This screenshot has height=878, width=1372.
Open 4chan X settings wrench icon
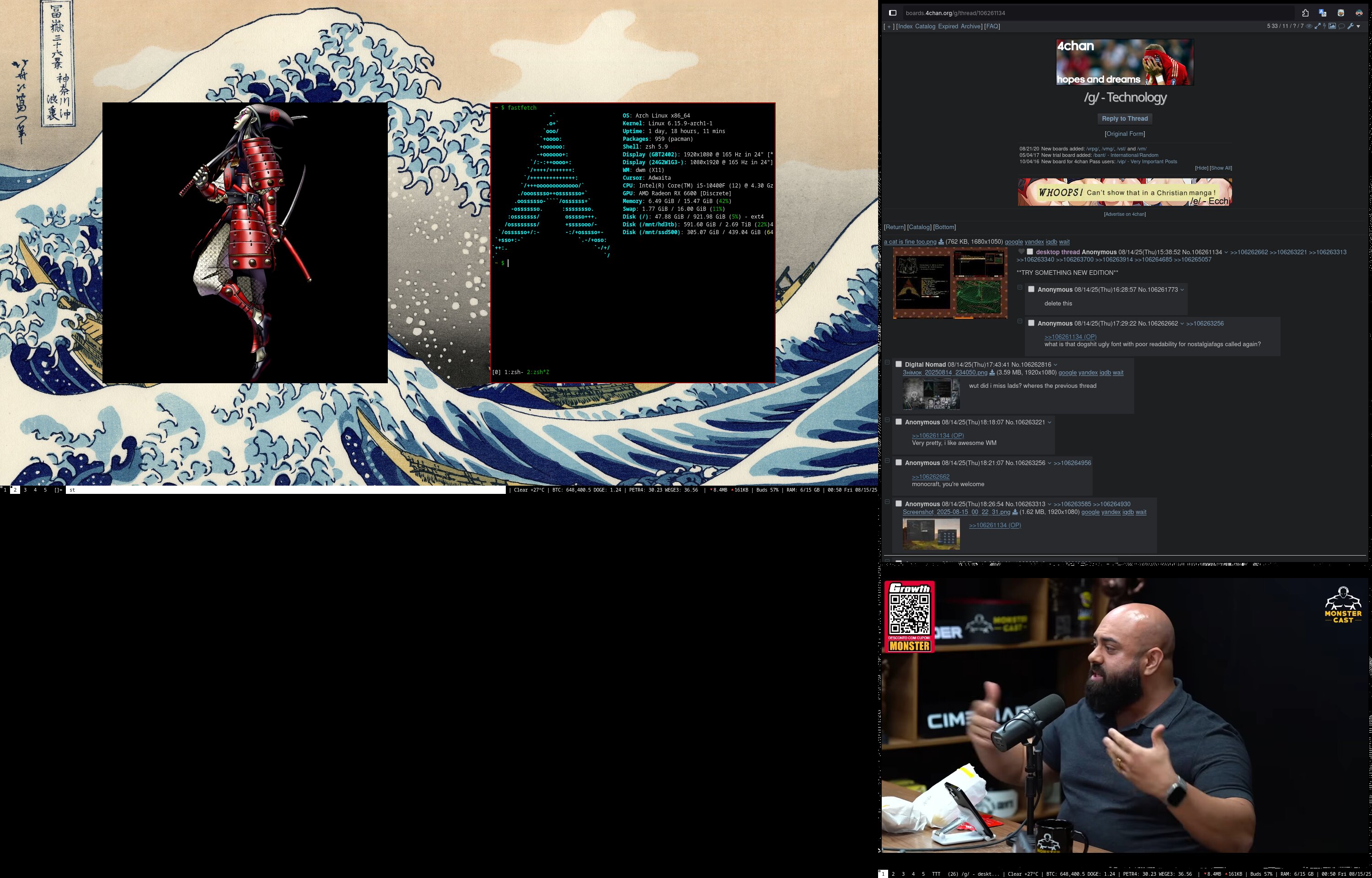tap(1351, 26)
